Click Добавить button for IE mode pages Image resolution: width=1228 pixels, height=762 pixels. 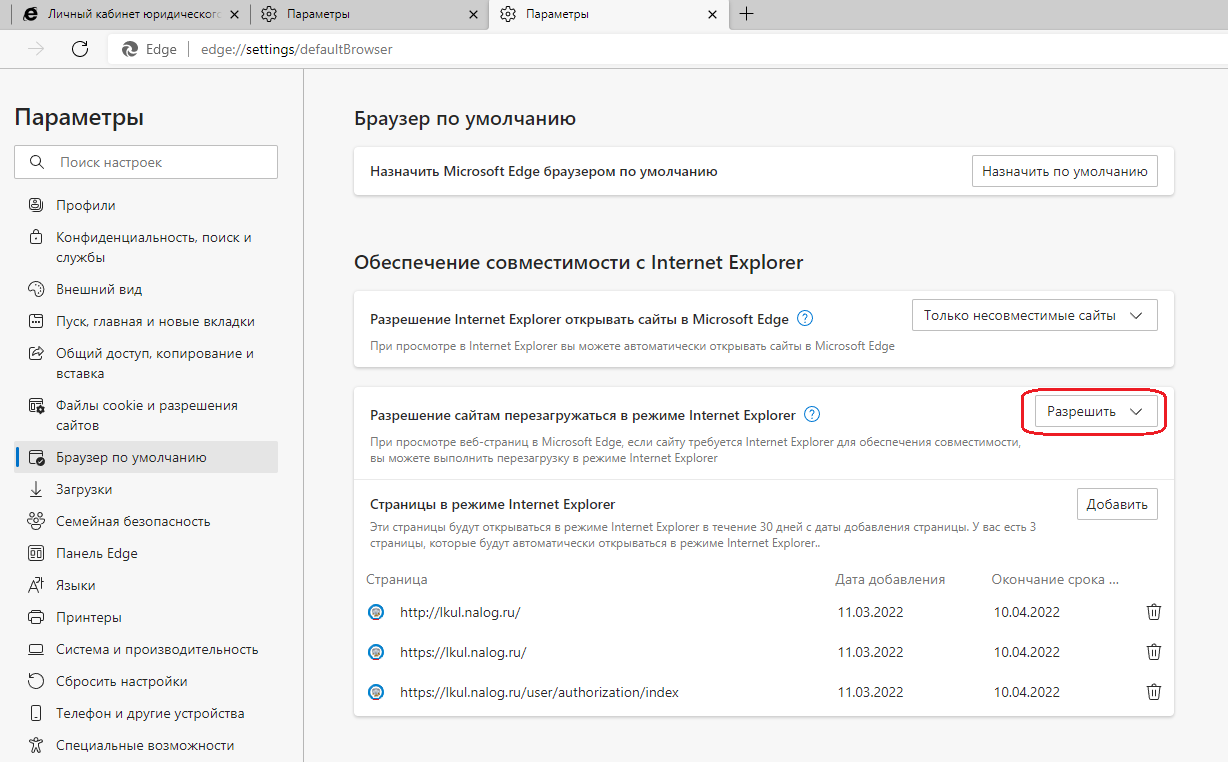1117,504
